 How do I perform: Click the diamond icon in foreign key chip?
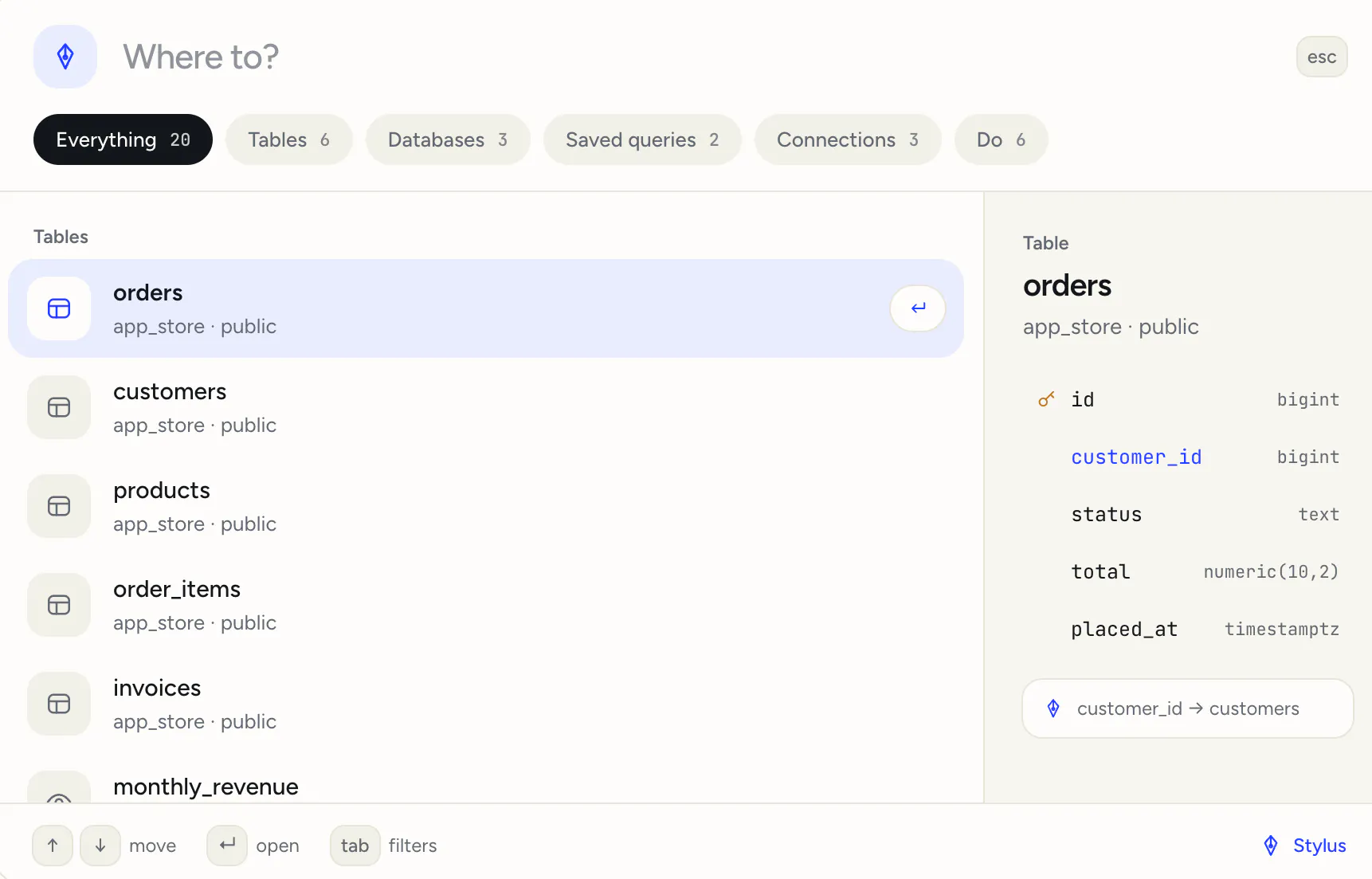[x=1053, y=708]
